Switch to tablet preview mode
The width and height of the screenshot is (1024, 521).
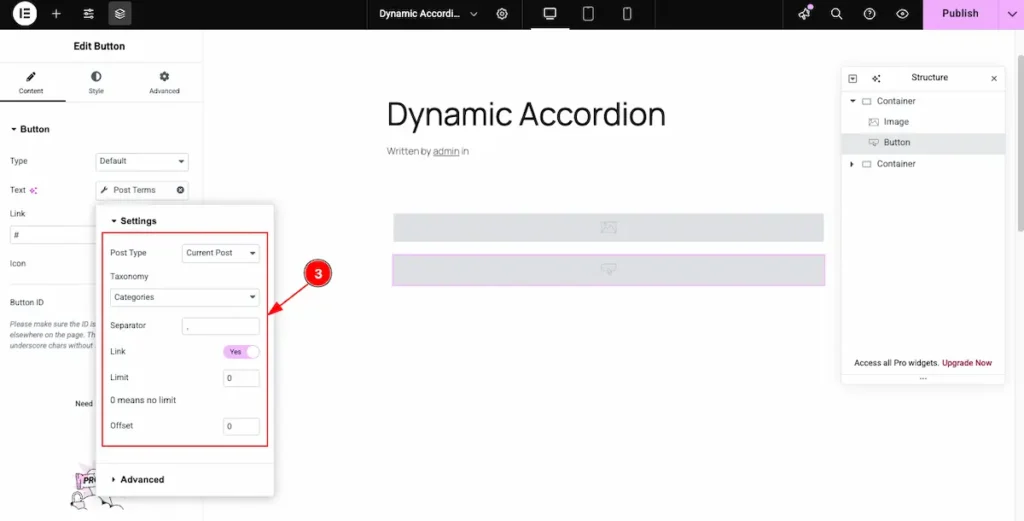tap(588, 14)
